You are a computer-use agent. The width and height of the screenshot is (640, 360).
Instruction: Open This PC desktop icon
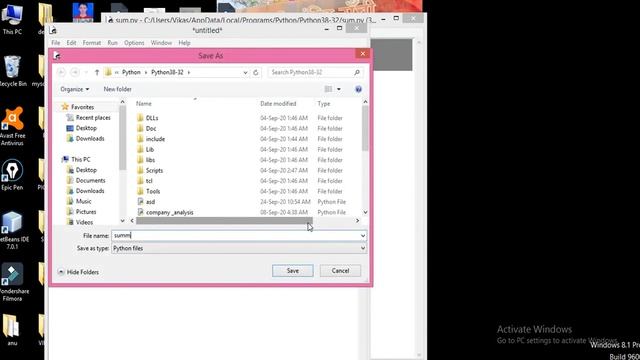point(12,20)
